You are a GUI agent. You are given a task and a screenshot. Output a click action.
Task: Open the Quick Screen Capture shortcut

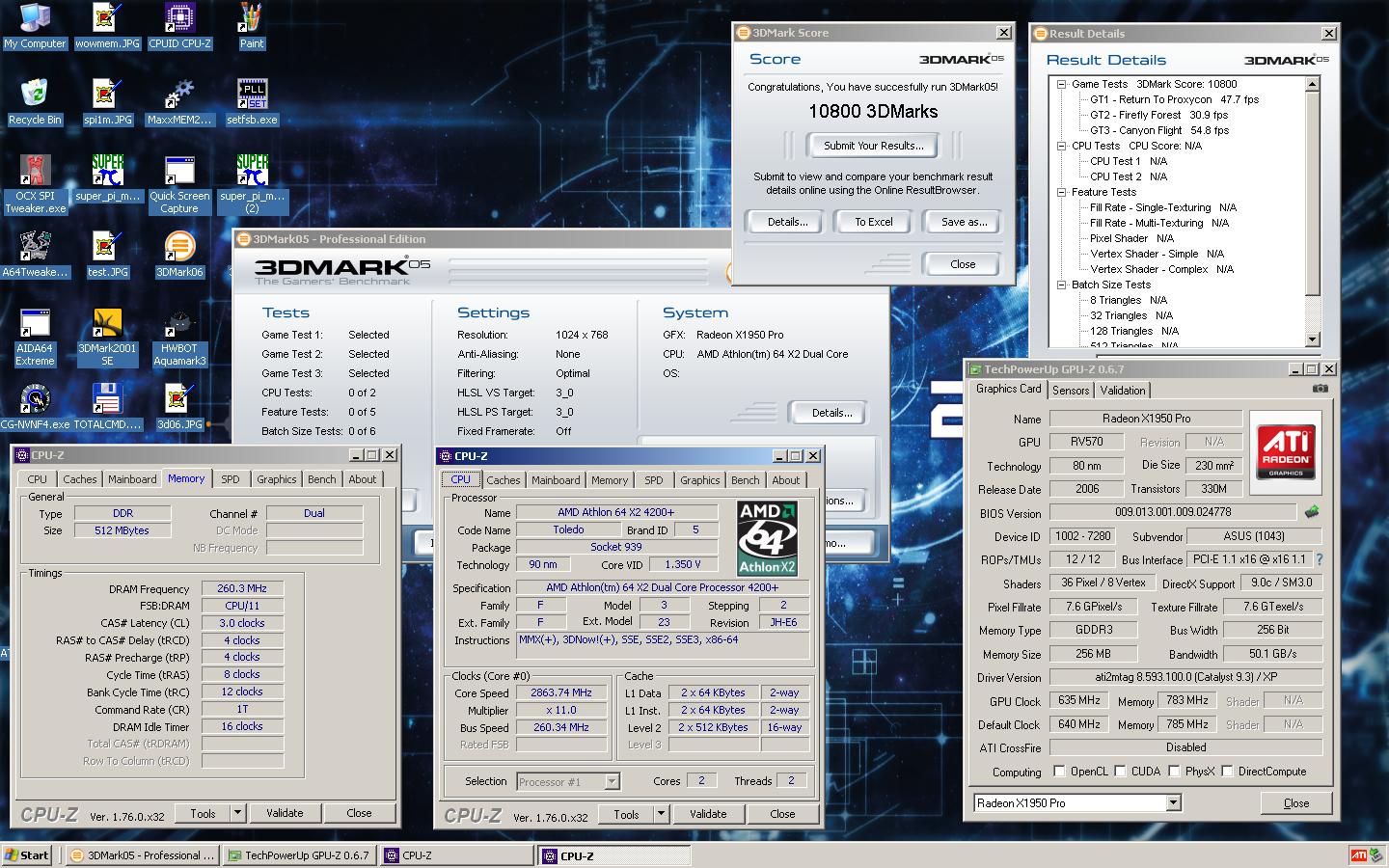point(179,184)
